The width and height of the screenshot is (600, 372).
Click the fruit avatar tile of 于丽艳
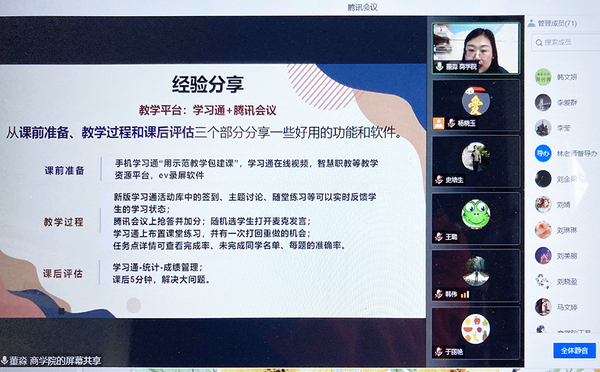476,332
